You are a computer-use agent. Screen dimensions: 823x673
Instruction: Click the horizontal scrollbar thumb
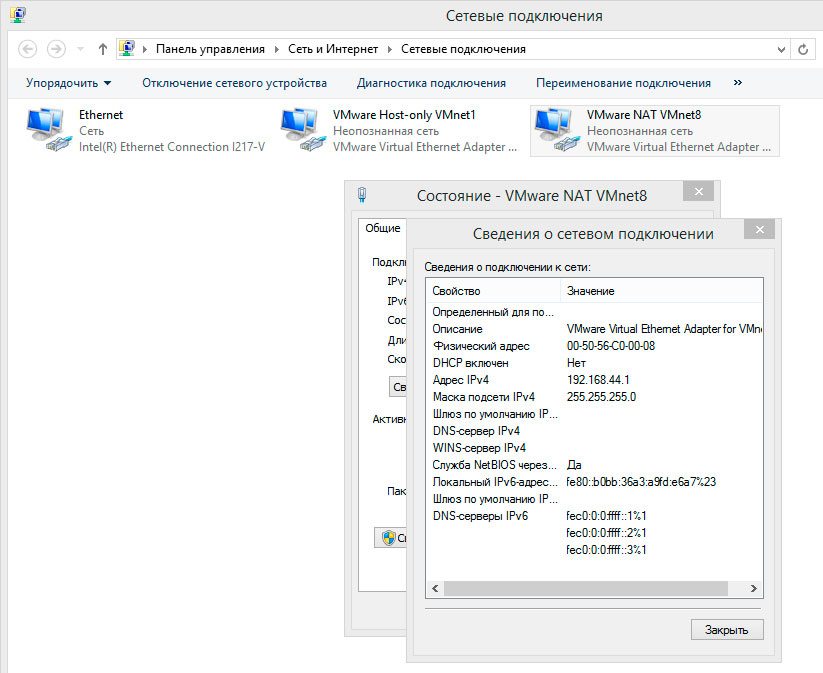[586, 588]
